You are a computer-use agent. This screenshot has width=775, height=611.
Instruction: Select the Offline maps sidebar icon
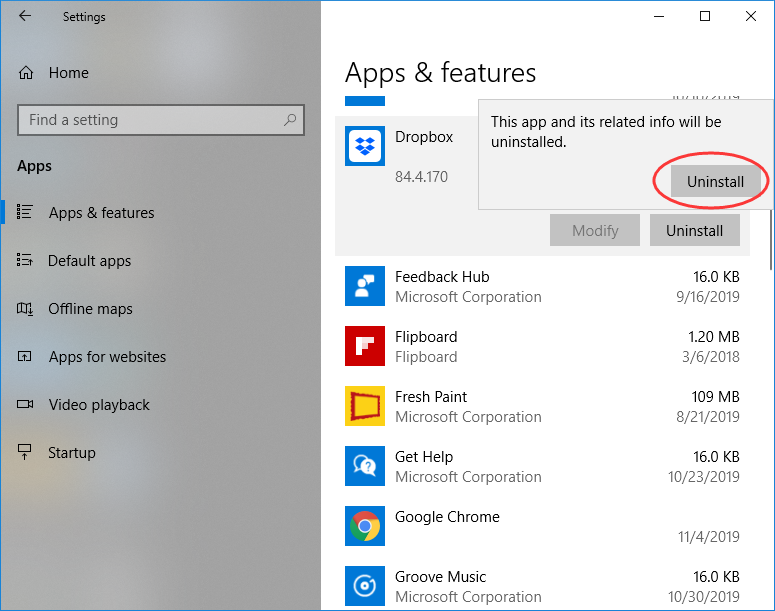24,308
